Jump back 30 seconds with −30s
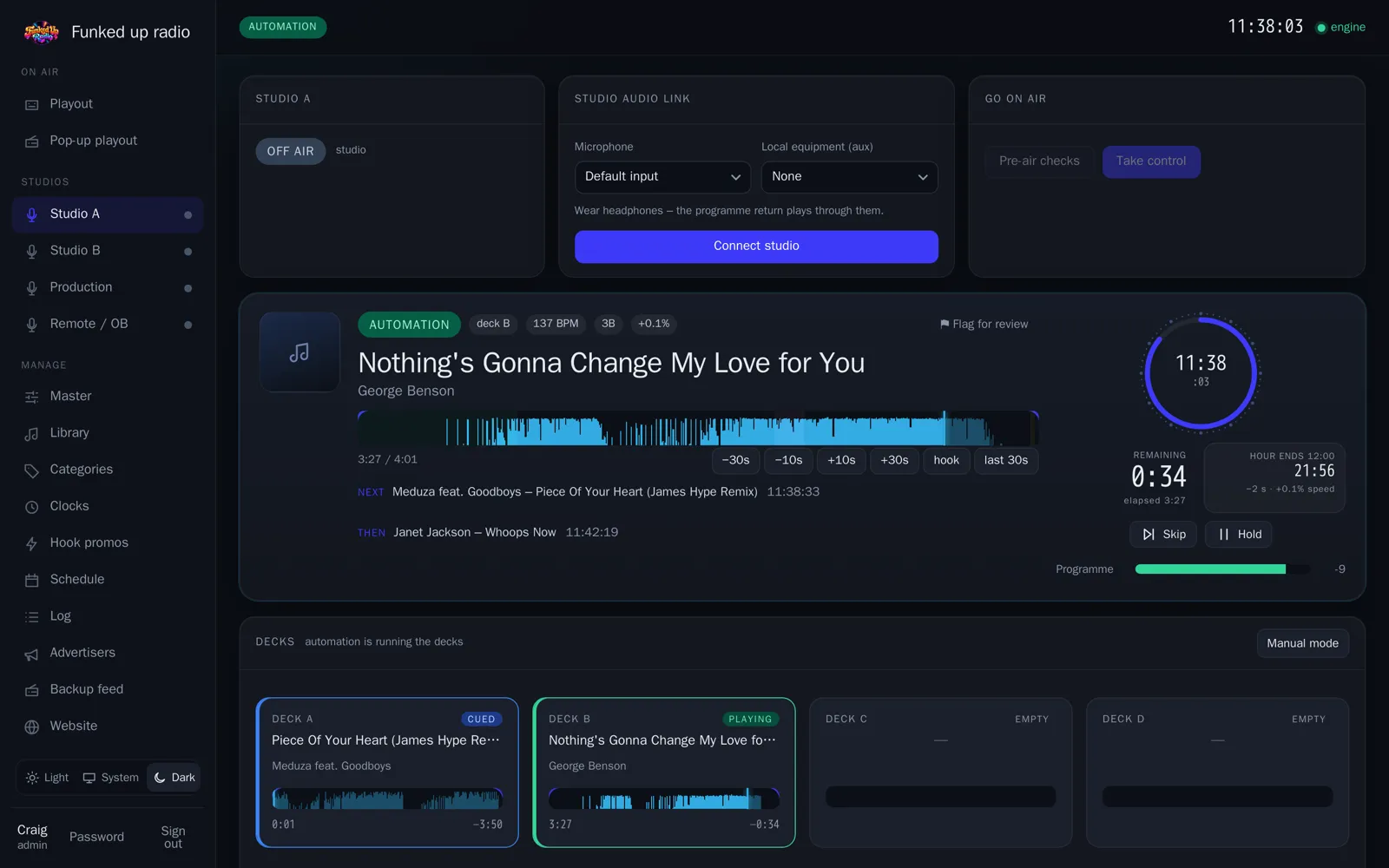The width and height of the screenshot is (1389, 868). [735, 461]
